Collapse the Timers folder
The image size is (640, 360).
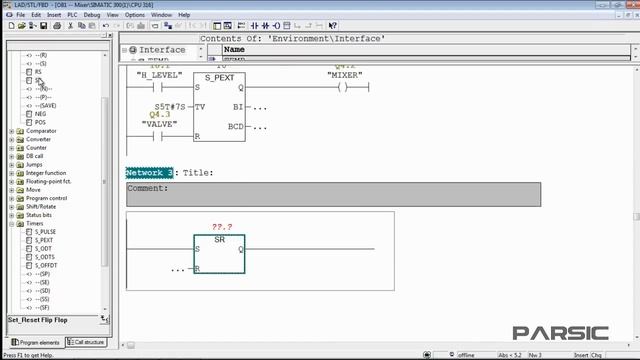click(11, 224)
